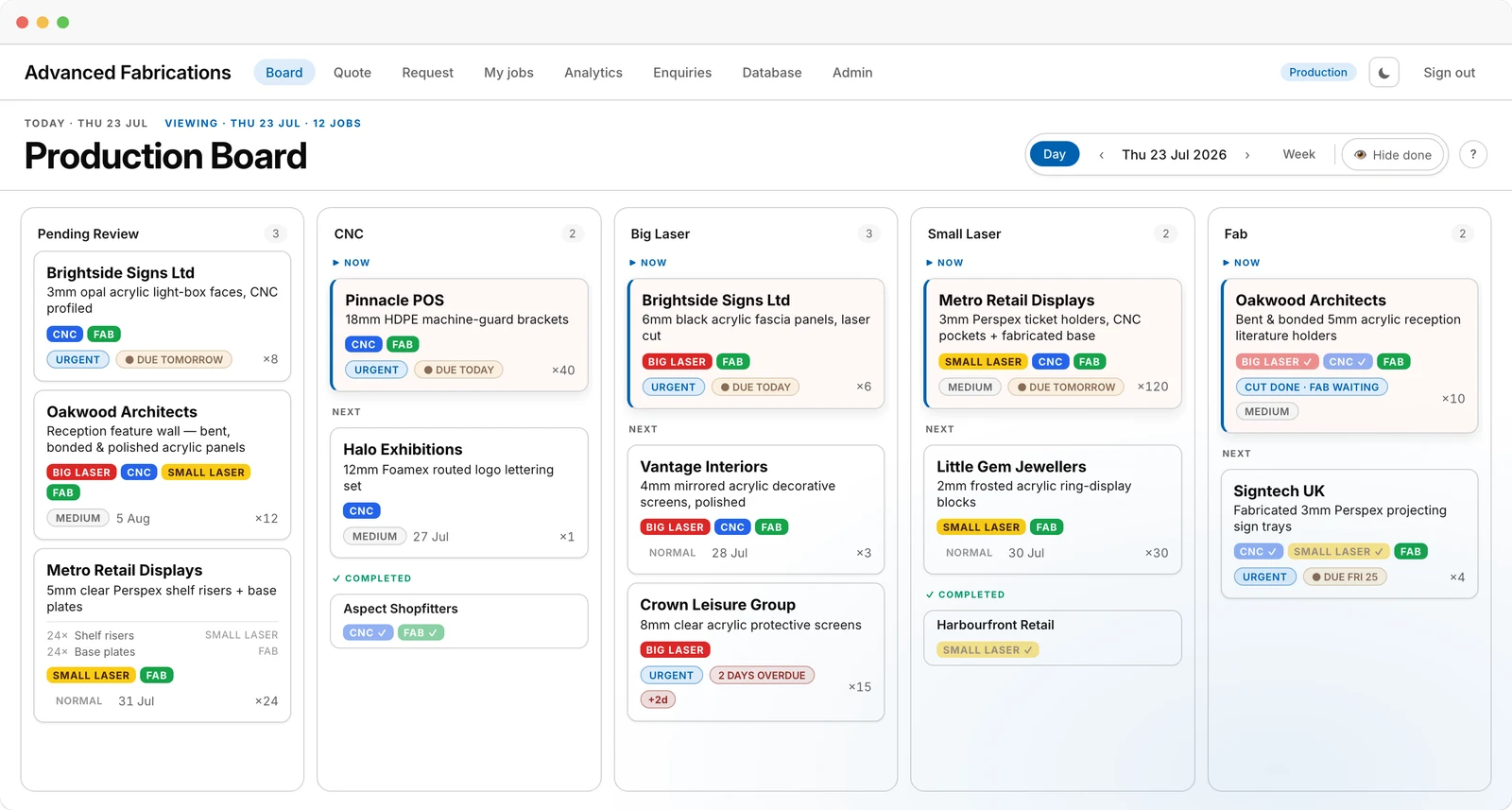1512x810 pixels.
Task: Click checked BIG LASER tag on Oakwood Architects in Fab
Action: pos(1277,362)
